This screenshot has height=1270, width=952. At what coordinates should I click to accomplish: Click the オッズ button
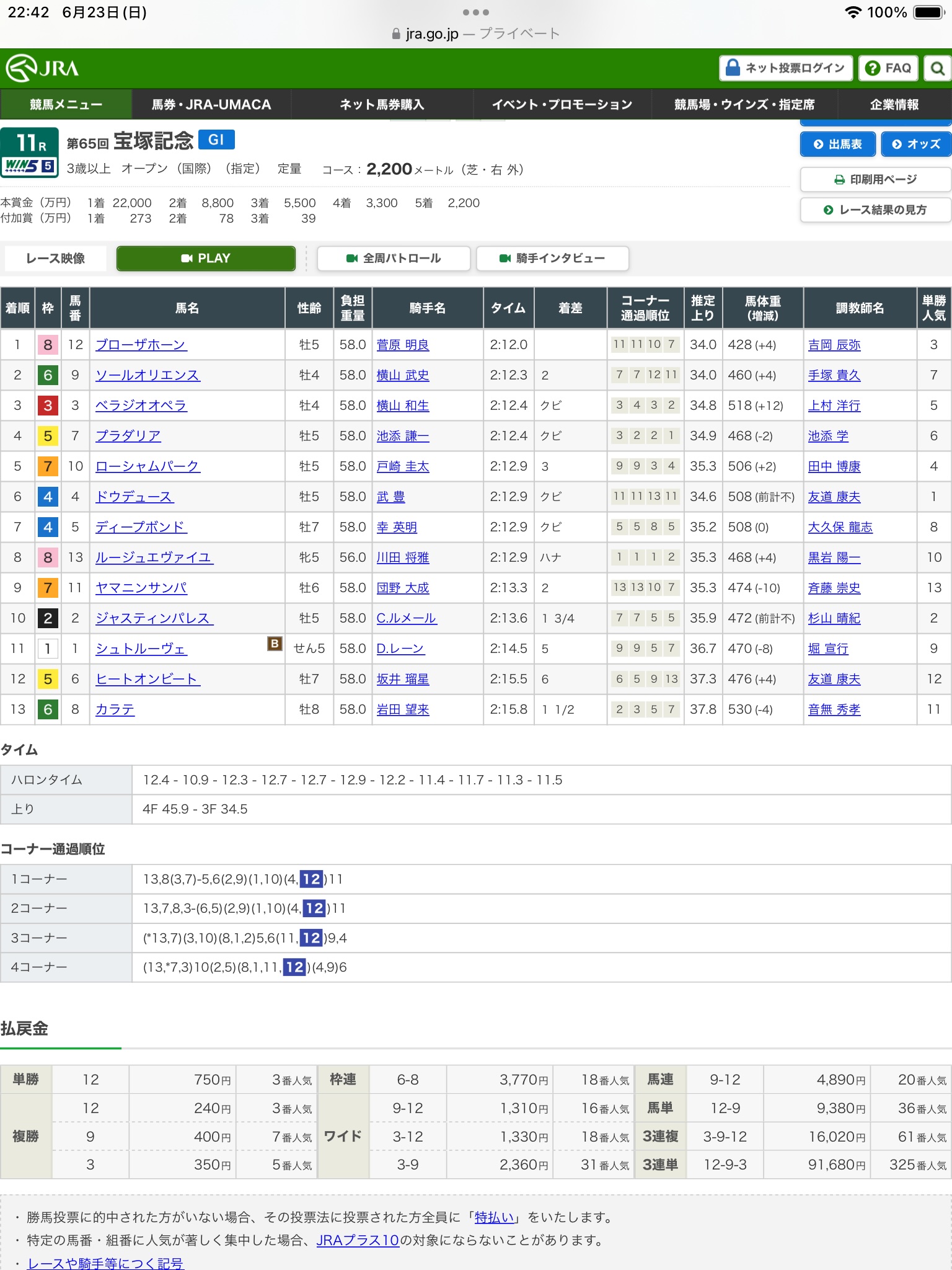[x=916, y=144]
